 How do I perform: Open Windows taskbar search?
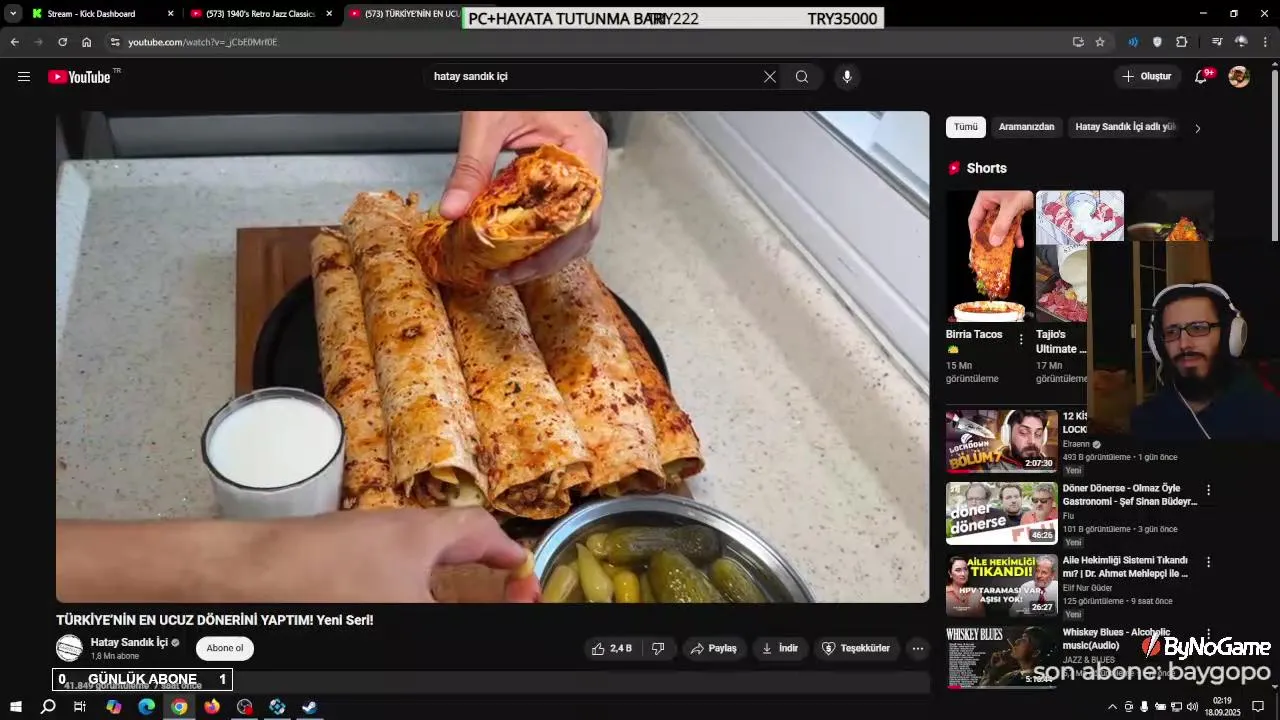coord(48,707)
